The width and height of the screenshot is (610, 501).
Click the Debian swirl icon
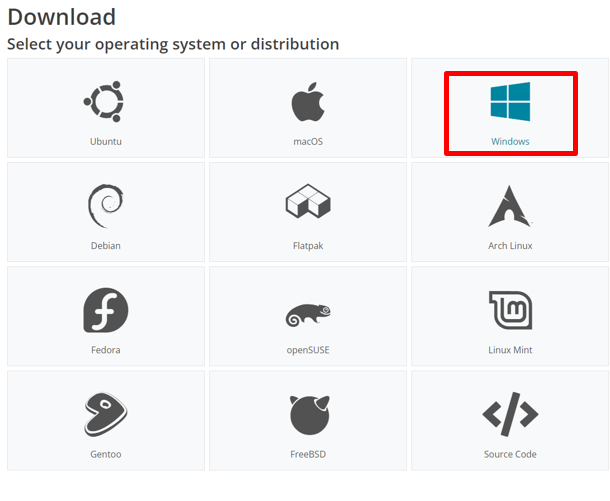[x=105, y=206]
